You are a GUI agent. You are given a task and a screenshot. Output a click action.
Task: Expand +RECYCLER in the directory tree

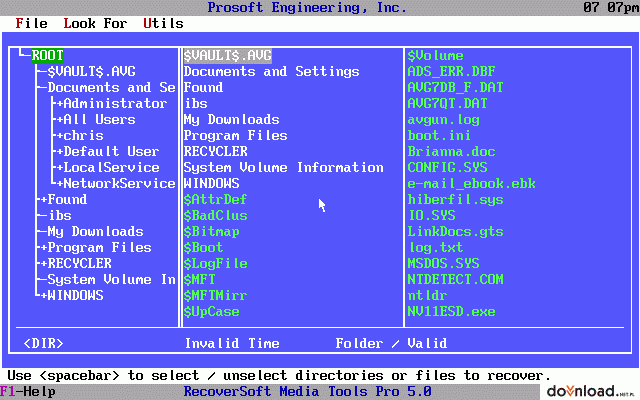tap(76, 264)
